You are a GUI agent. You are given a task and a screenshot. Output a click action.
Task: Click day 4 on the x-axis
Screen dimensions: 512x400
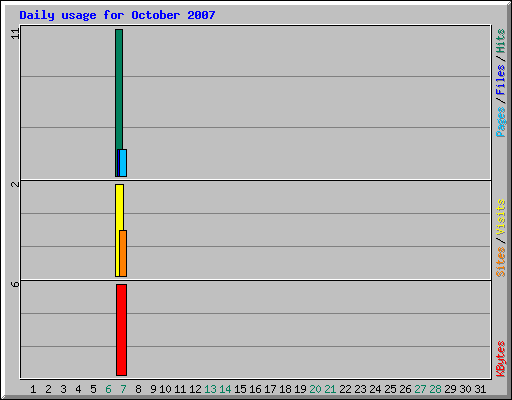[x=78, y=389]
